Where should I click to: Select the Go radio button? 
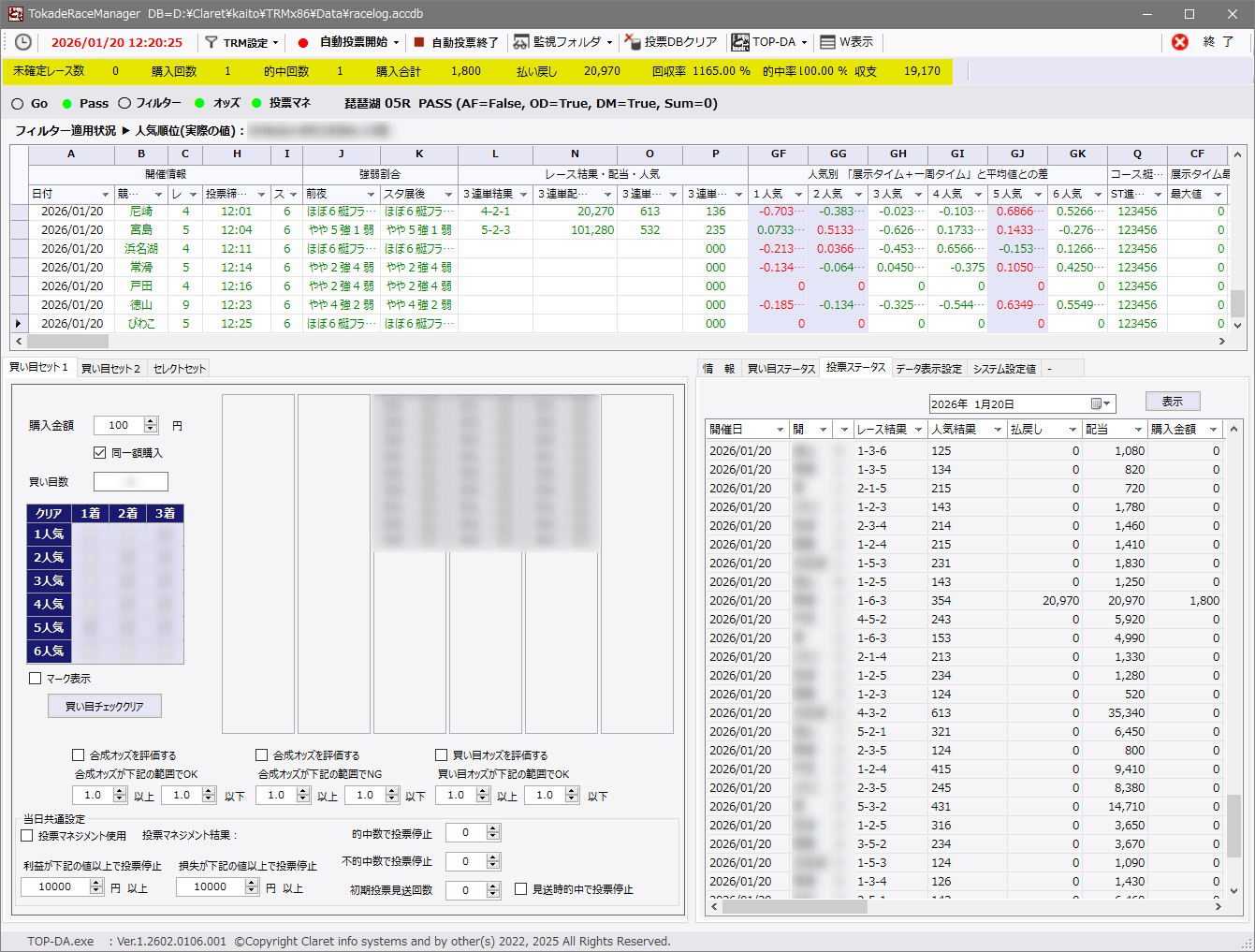pos(18,104)
